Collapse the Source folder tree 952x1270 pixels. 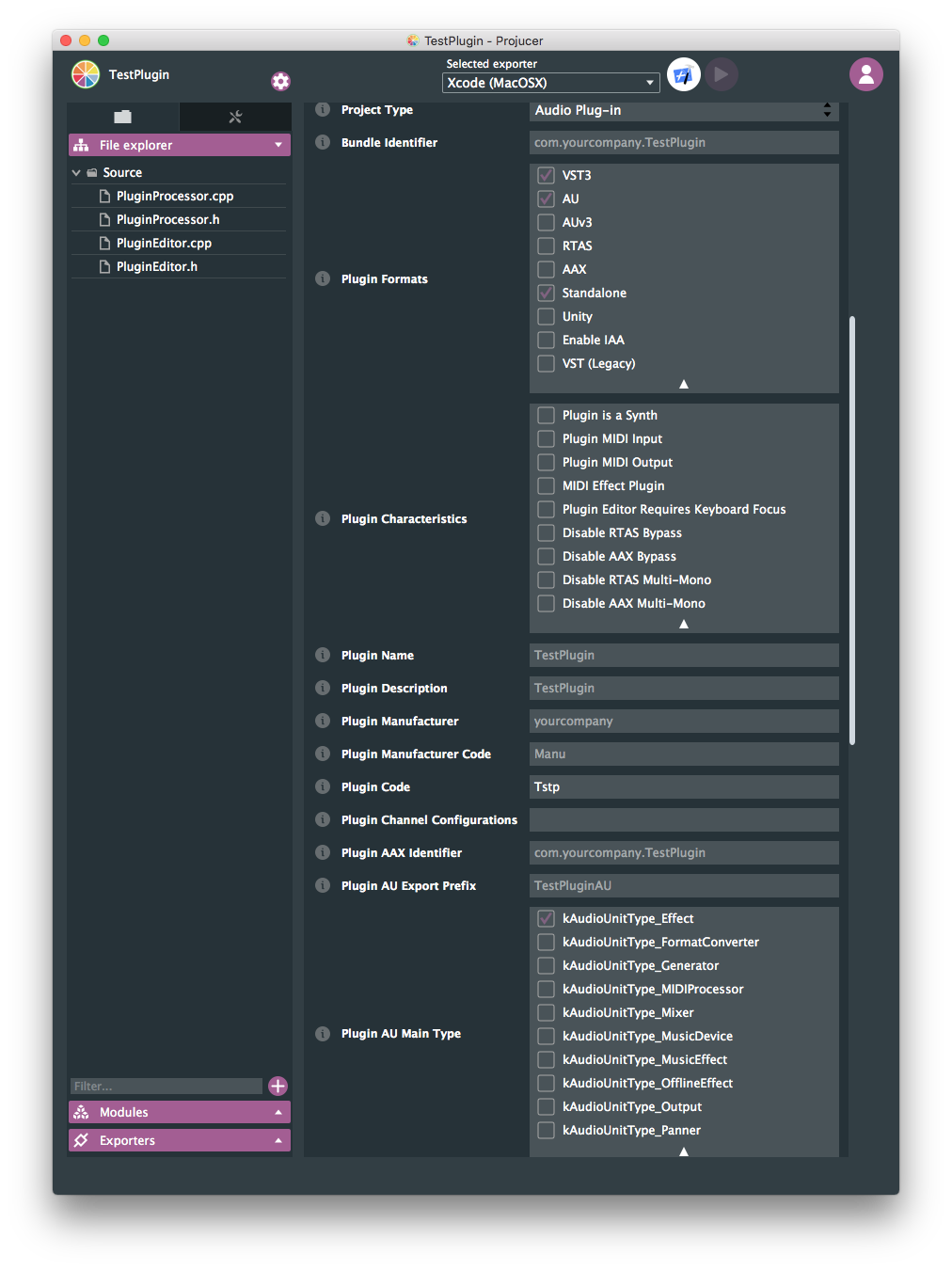(x=76, y=173)
